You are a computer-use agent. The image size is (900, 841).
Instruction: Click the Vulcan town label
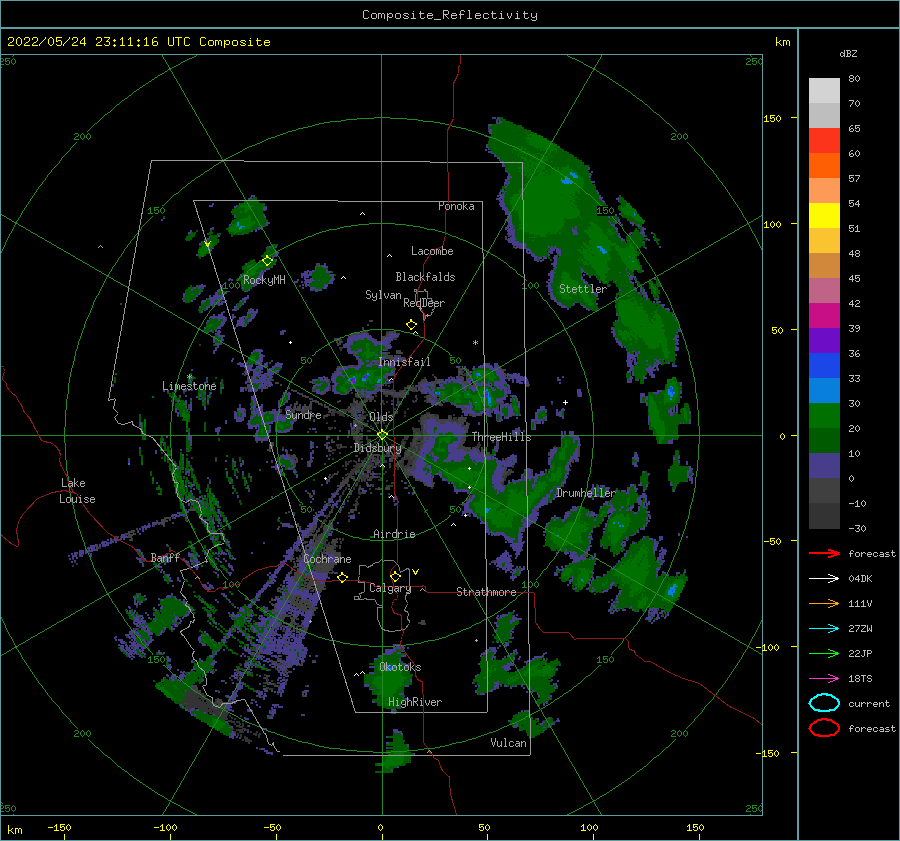508,743
